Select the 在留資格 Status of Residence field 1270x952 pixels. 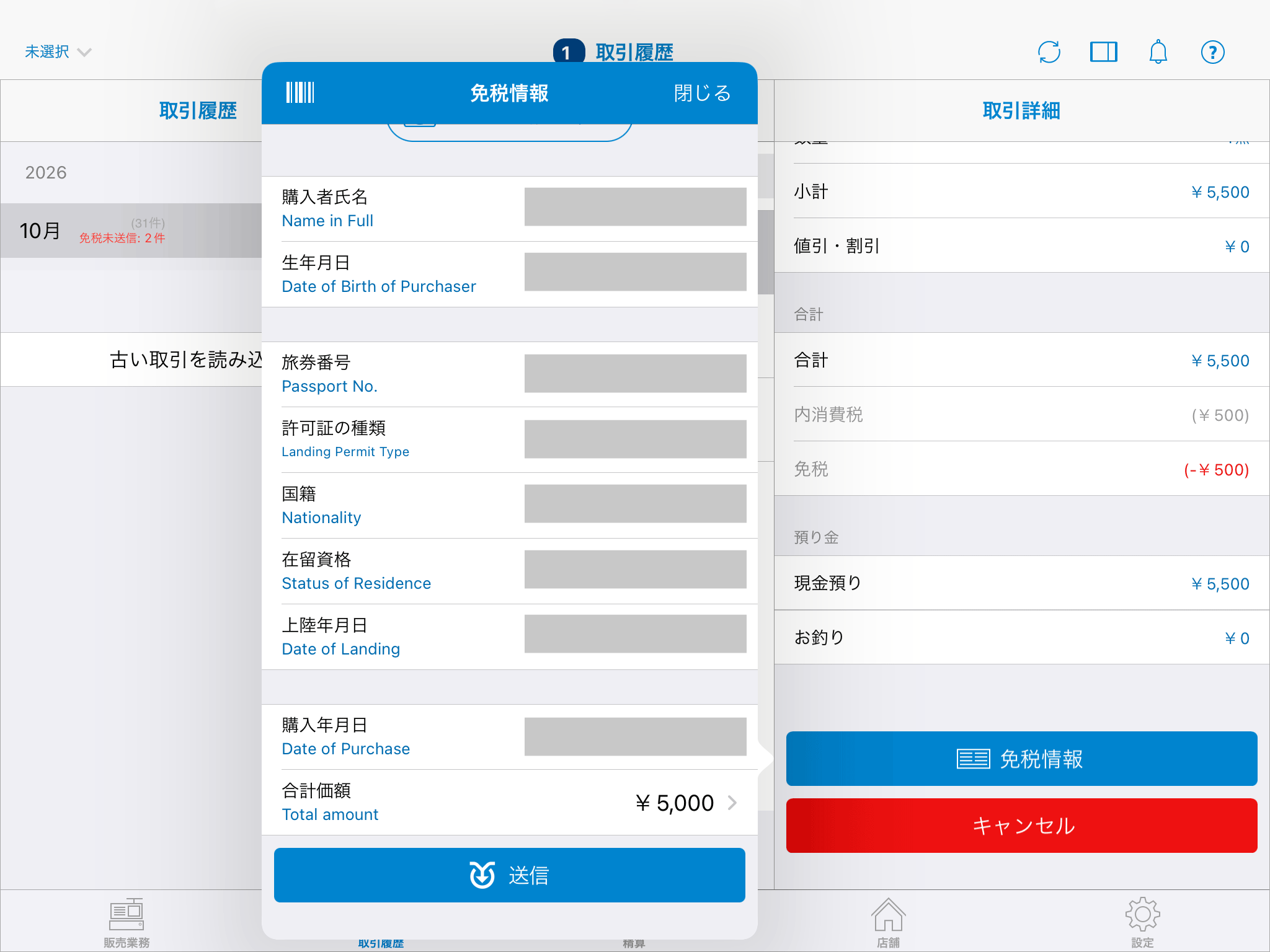pyautogui.click(x=635, y=570)
